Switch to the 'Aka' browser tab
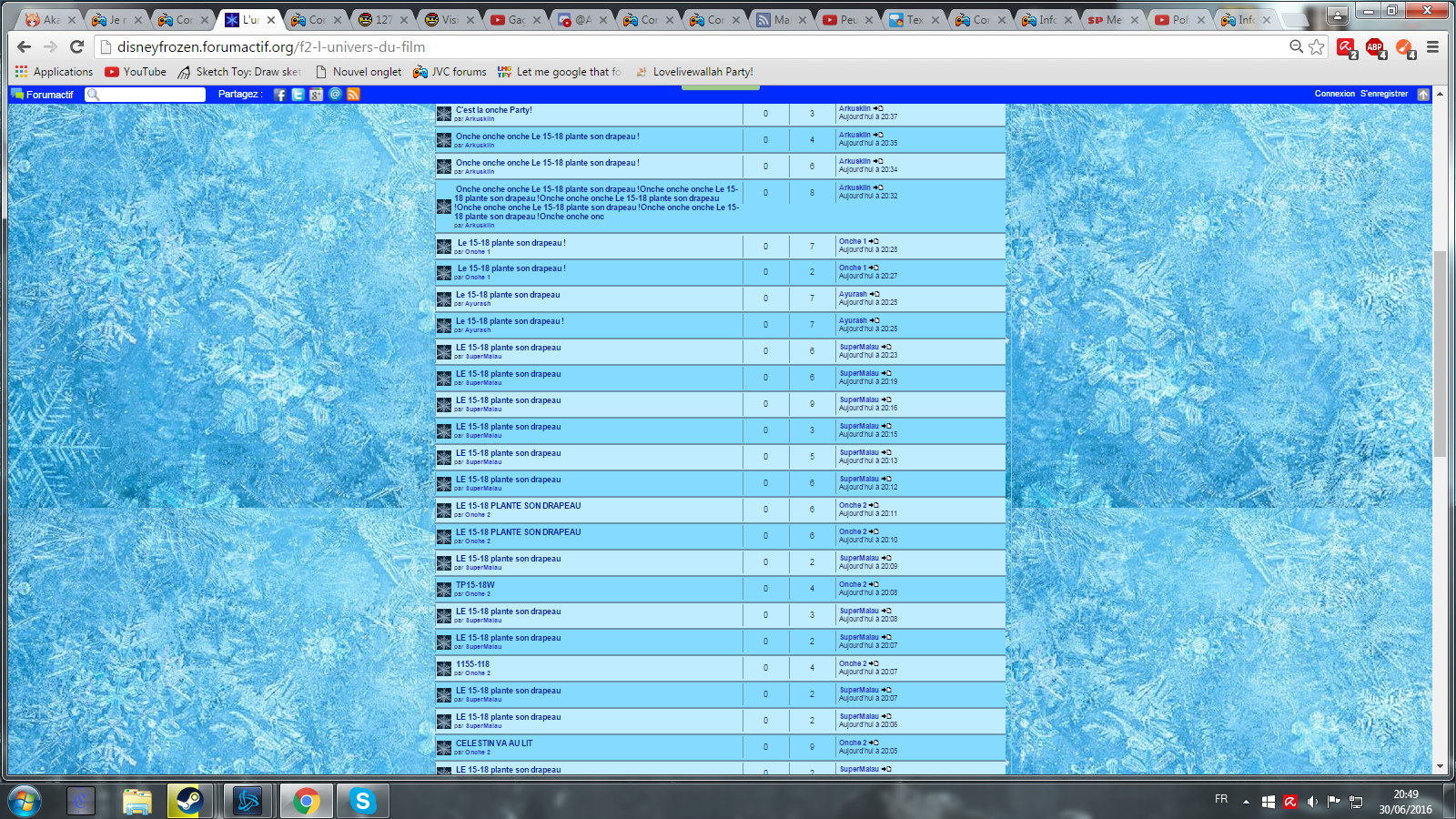Viewport: 1456px width, 819px height. tap(52, 19)
